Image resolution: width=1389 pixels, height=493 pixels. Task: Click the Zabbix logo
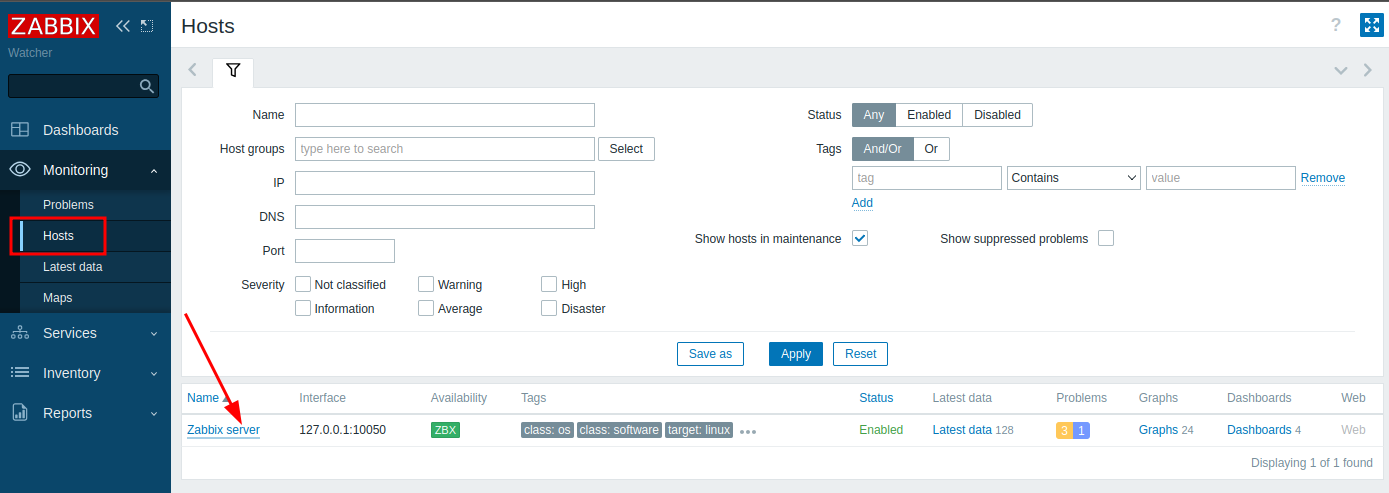54,26
